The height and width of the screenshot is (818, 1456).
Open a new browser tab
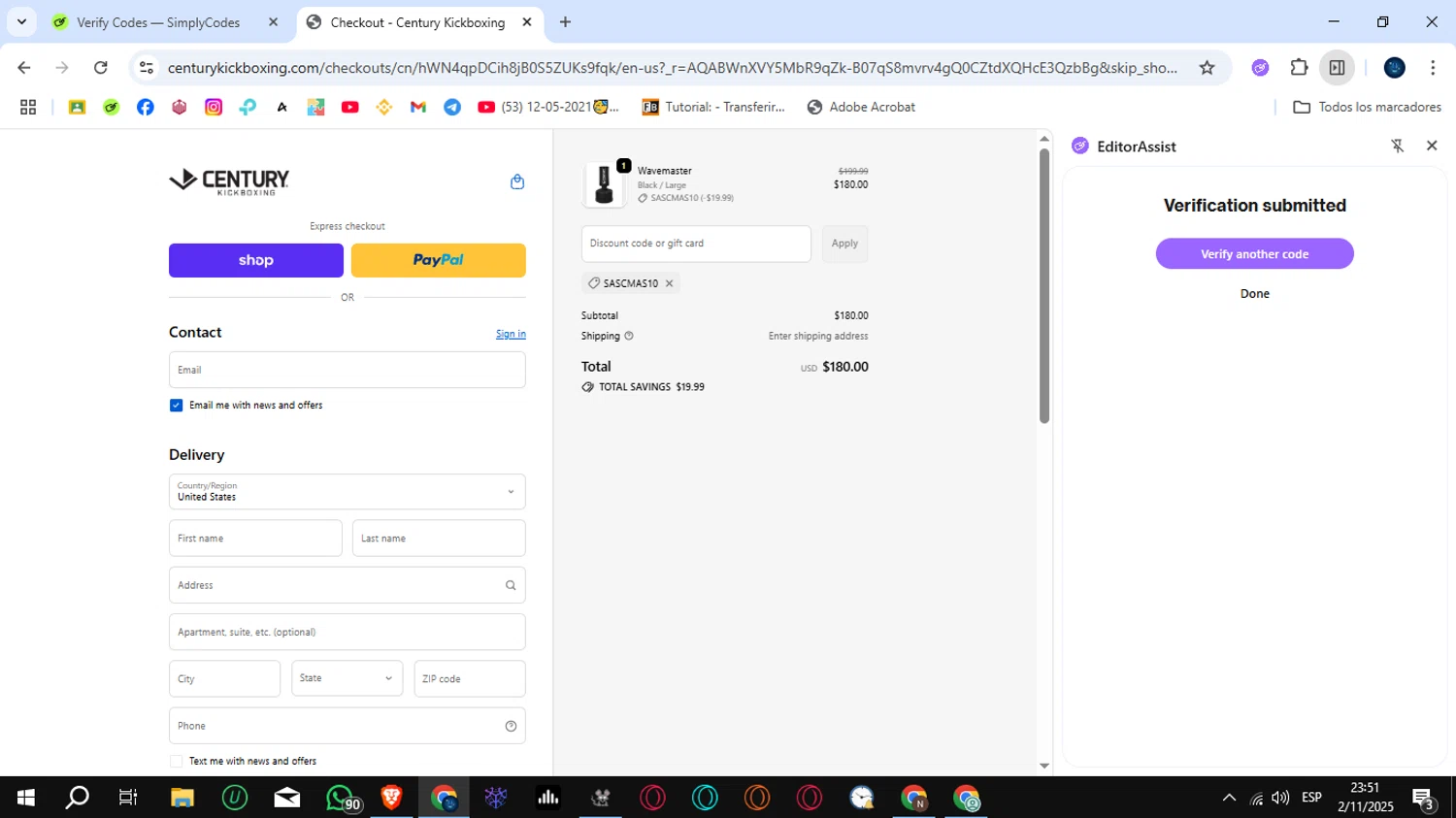565,21
